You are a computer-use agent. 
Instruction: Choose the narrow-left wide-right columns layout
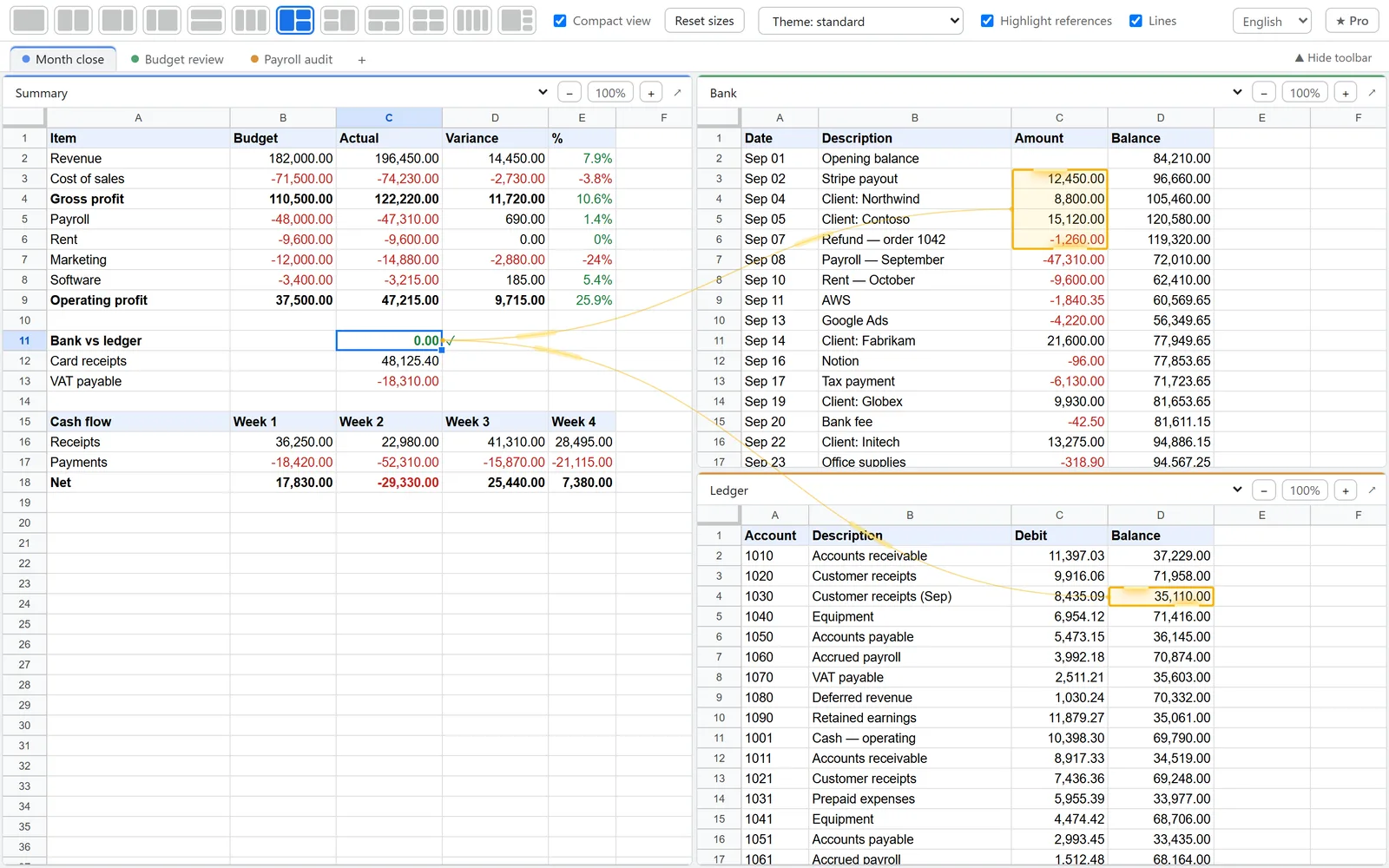point(161,20)
